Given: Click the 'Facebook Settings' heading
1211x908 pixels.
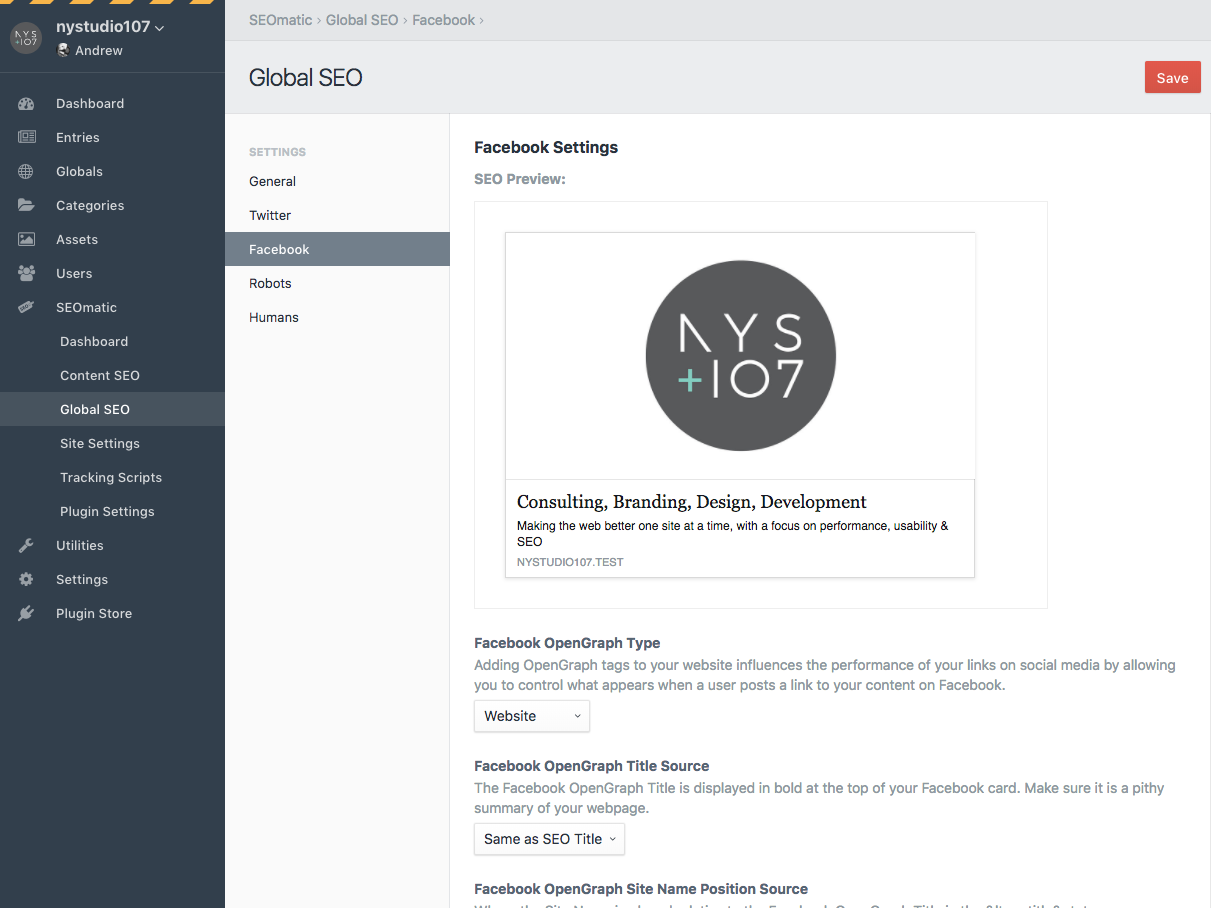Looking at the screenshot, I should [x=546, y=147].
